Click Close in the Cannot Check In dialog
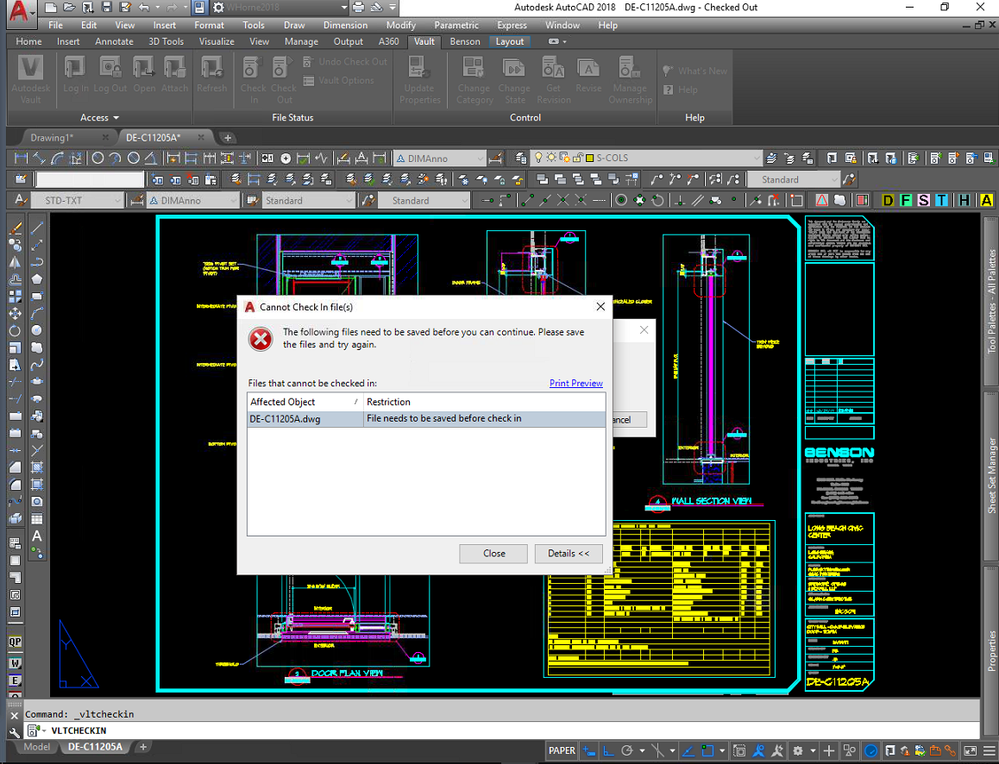 [x=493, y=553]
